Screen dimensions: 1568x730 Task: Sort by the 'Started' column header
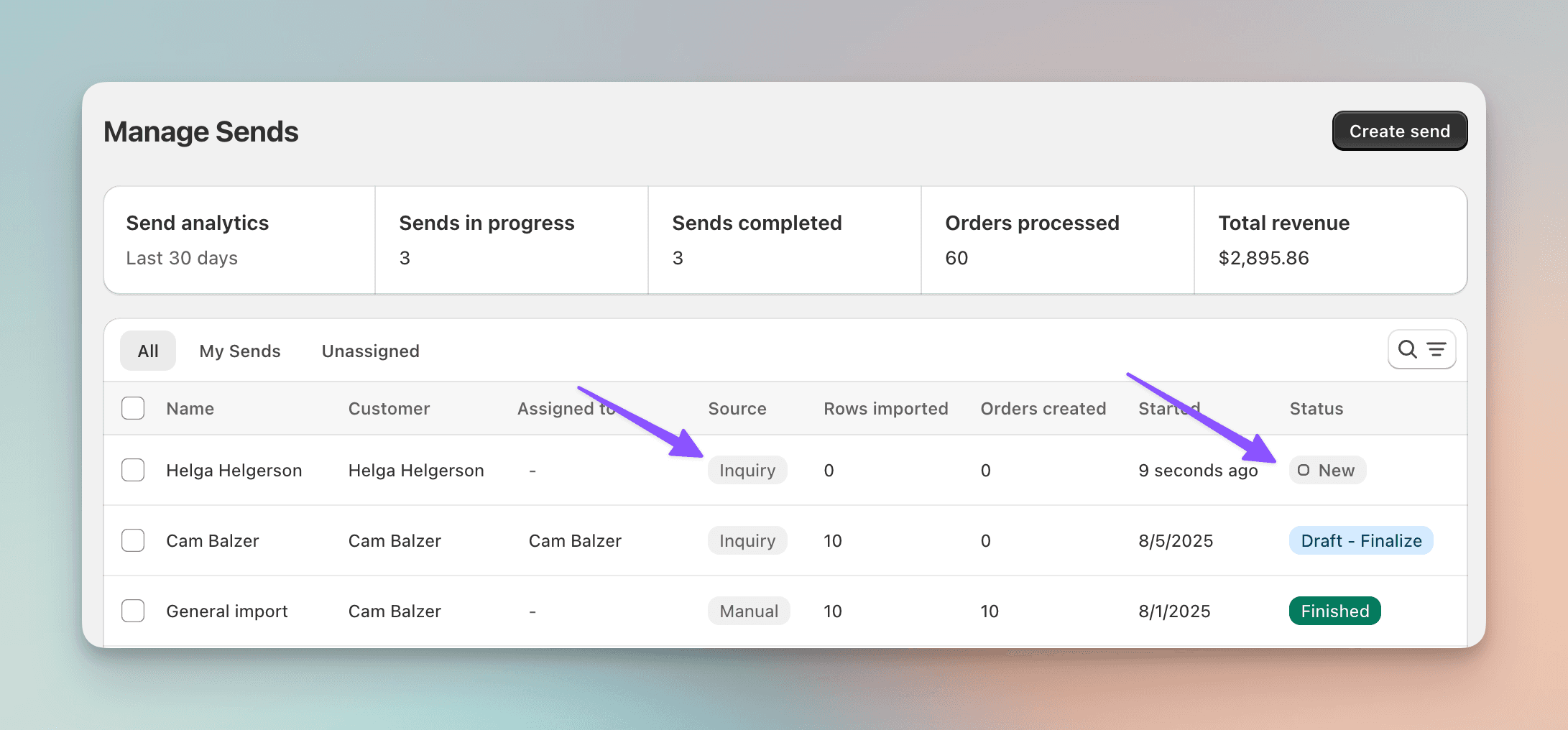pyautogui.click(x=1168, y=408)
